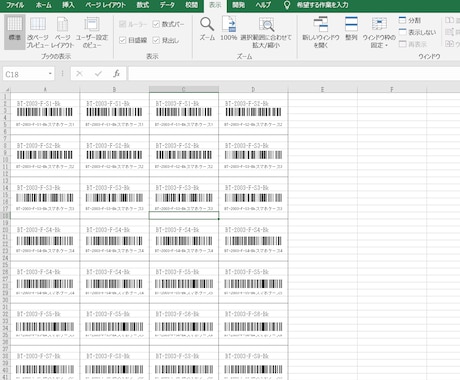Click the select-all corner triangle
This screenshot has height=380, width=460.
[6, 89]
